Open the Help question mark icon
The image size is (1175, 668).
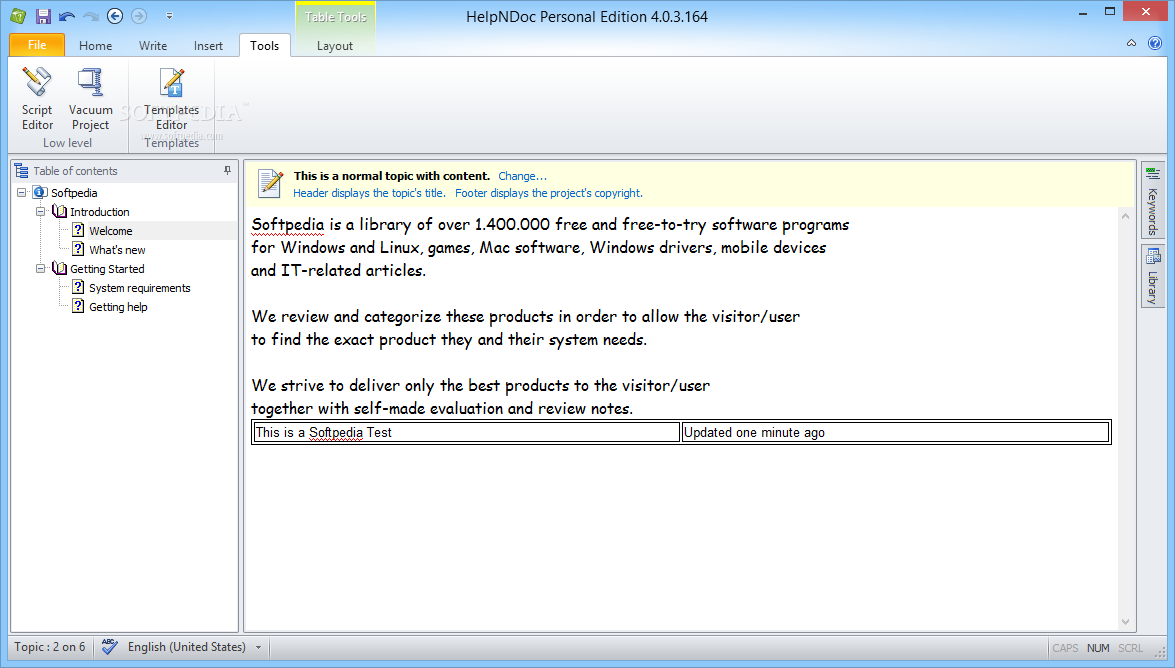coord(1155,43)
